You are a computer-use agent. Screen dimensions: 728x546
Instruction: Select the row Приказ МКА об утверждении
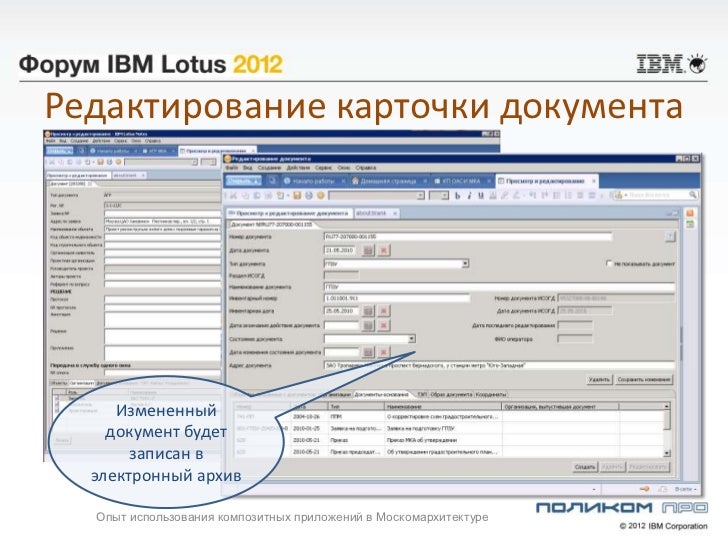(450, 440)
